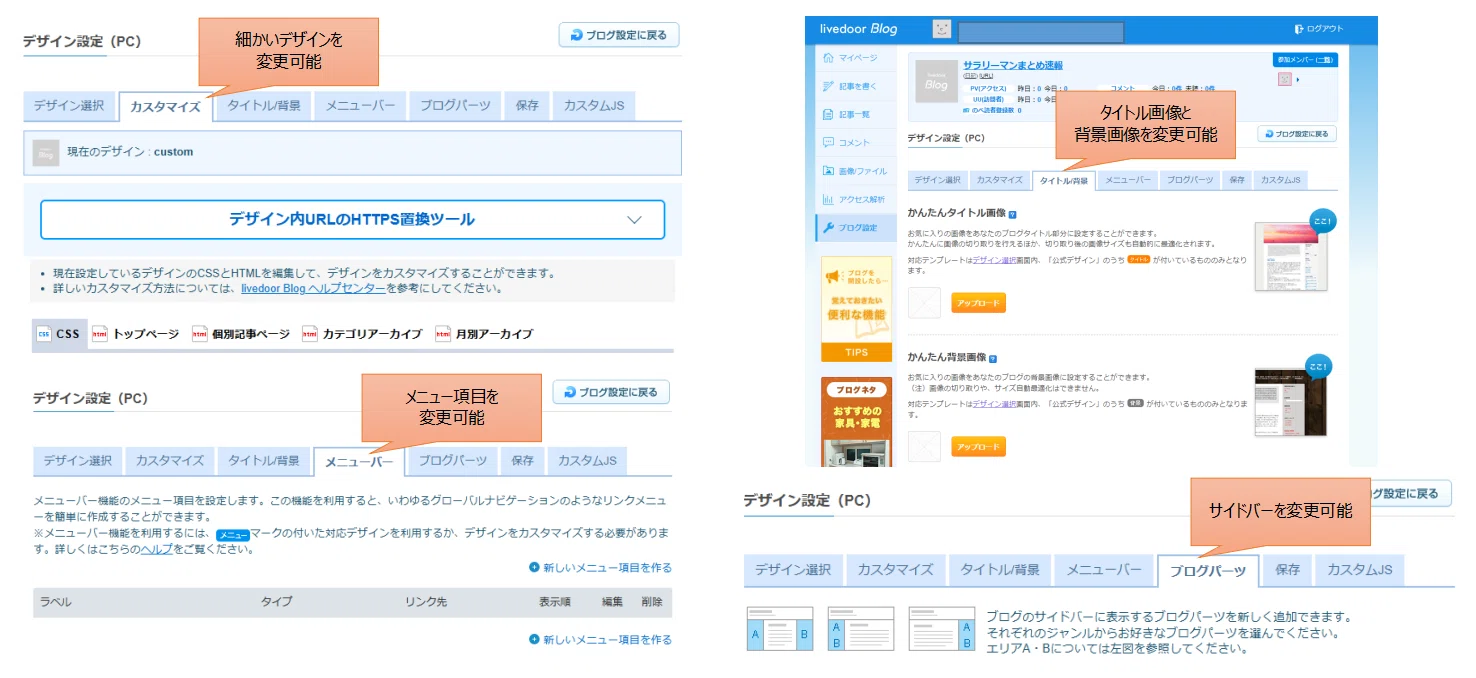
Task: Click the ログアウト door icon
Action: click(x=1299, y=29)
